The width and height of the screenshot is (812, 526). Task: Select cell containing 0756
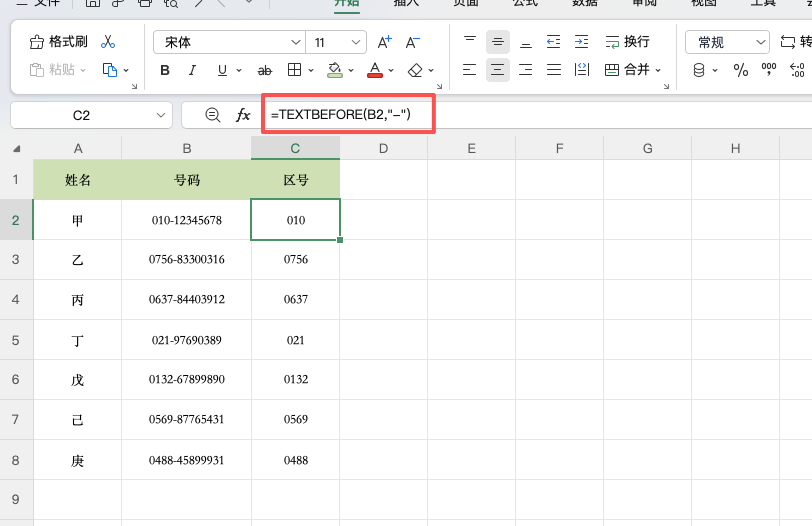pyautogui.click(x=296, y=259)
